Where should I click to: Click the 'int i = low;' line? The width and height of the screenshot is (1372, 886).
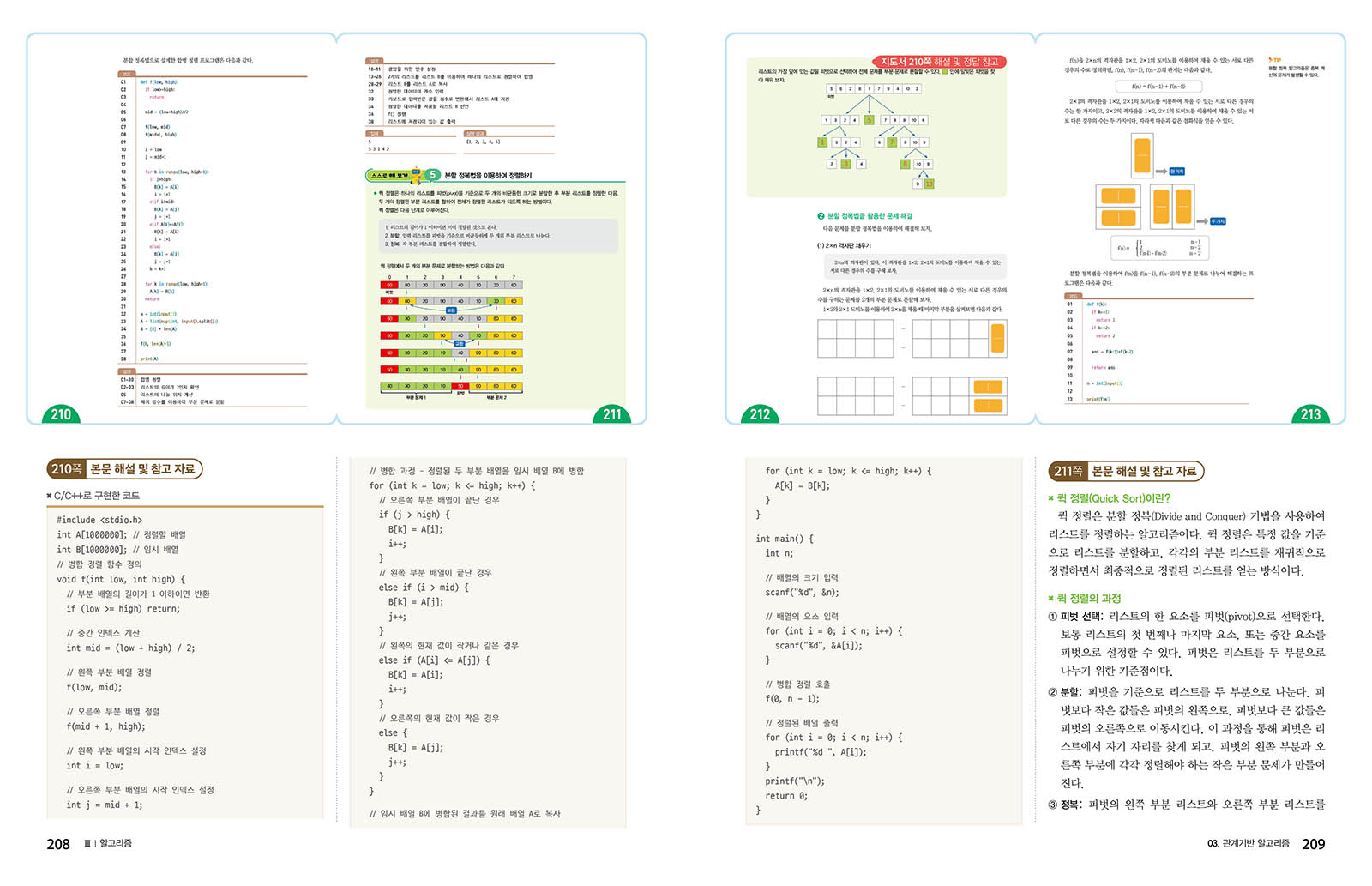94,766
